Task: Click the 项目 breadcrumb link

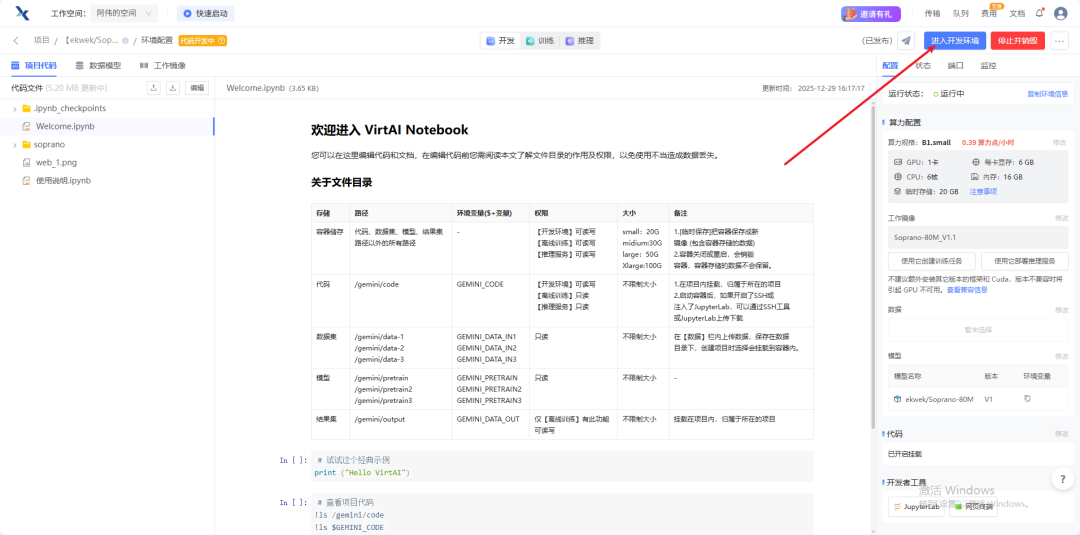Action: click(41, 41)
